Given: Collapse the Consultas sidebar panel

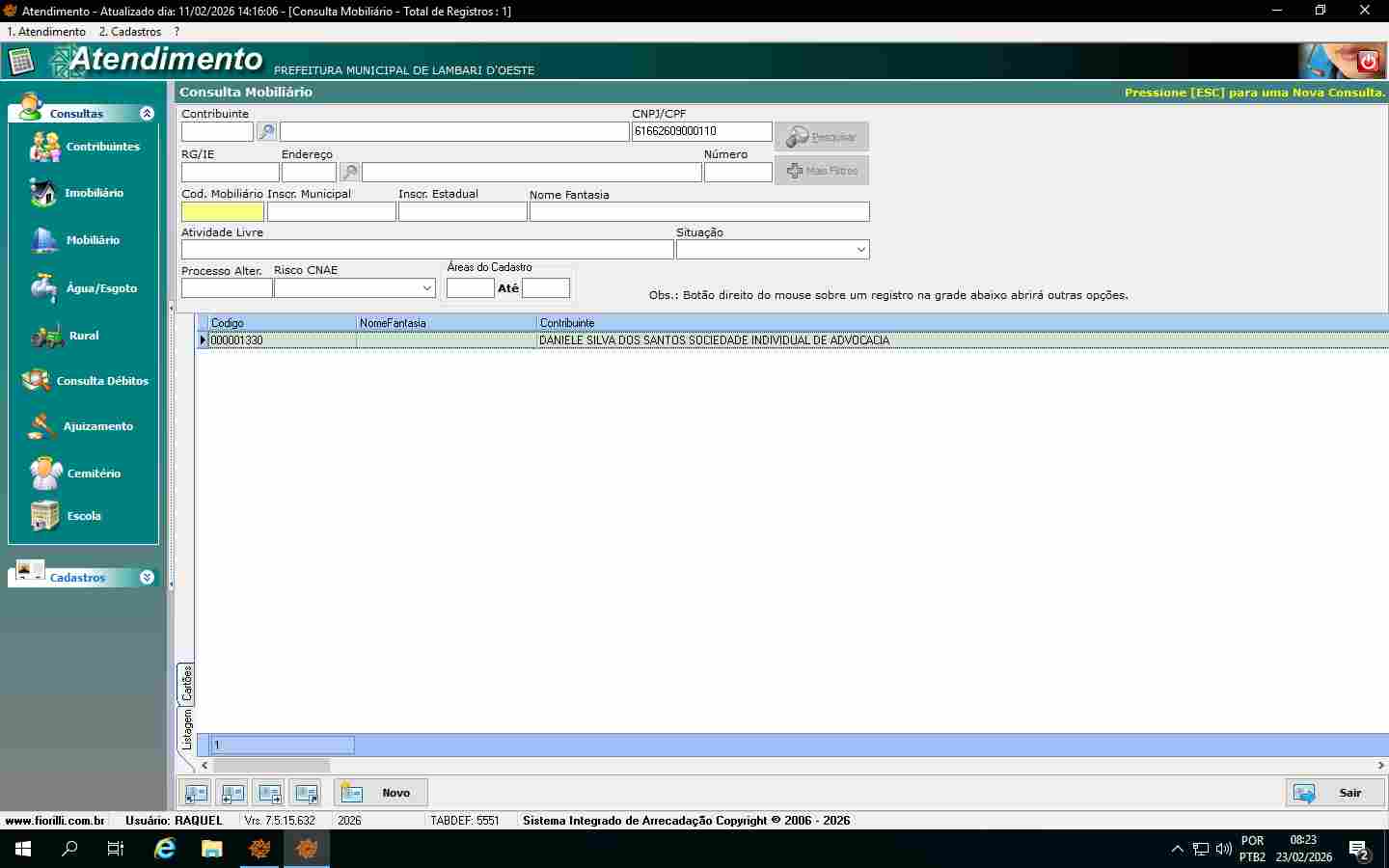Looking at the screenshot, I should pos(147,114).
